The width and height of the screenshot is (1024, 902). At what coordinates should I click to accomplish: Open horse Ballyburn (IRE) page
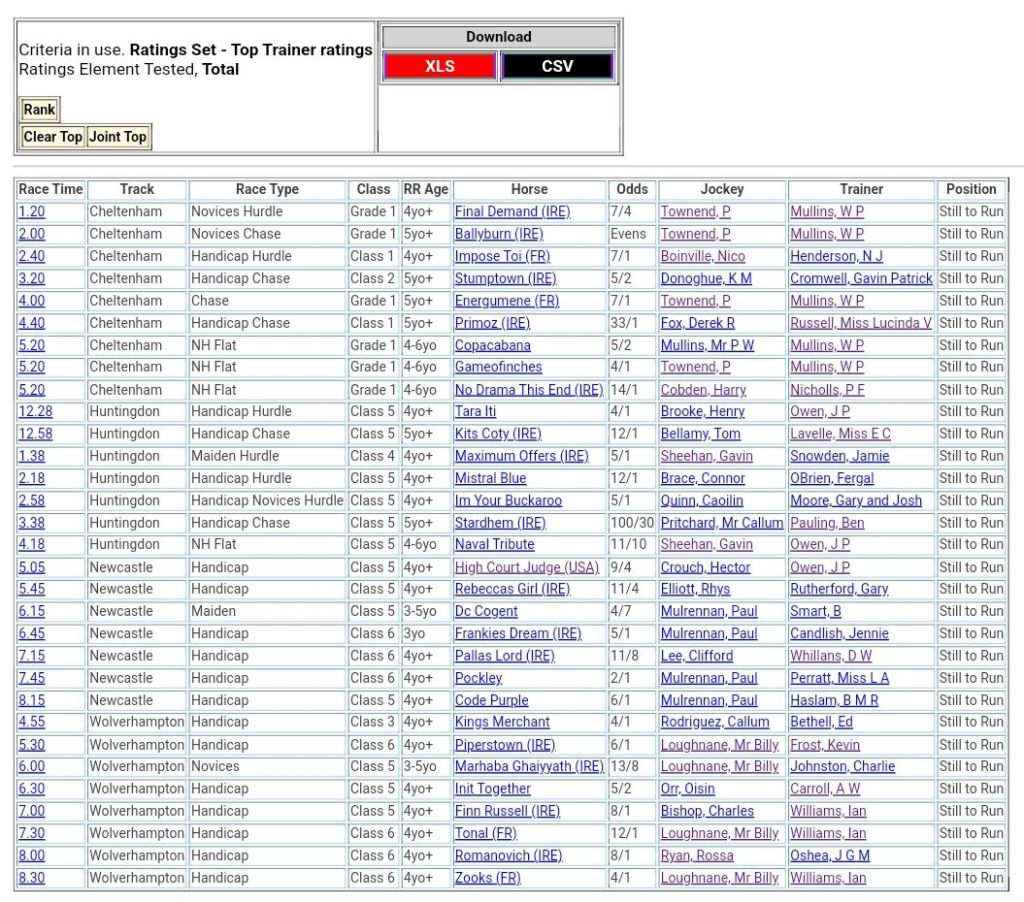pyautogui.click(x=498, y=234)
